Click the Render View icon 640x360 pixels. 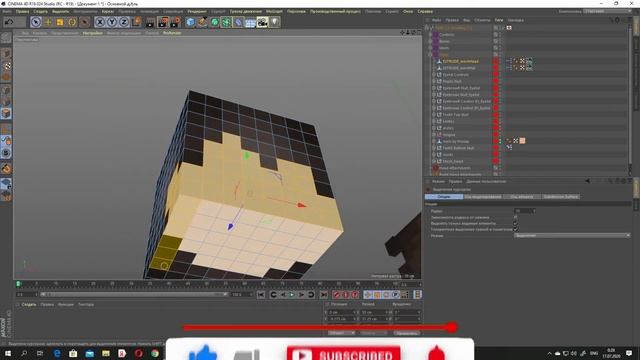(150, 22)
